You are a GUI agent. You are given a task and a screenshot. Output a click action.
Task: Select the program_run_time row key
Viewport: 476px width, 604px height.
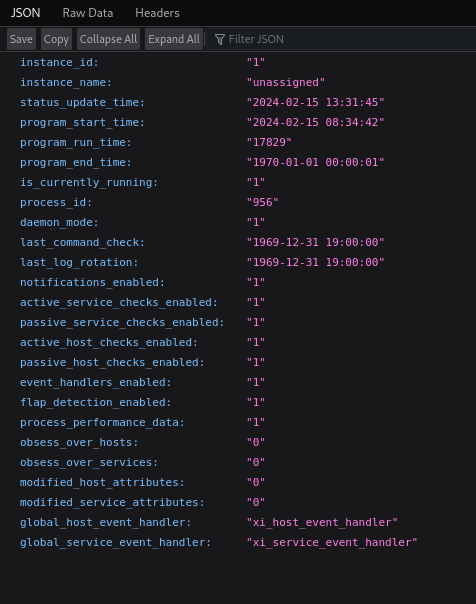(76, 143)
